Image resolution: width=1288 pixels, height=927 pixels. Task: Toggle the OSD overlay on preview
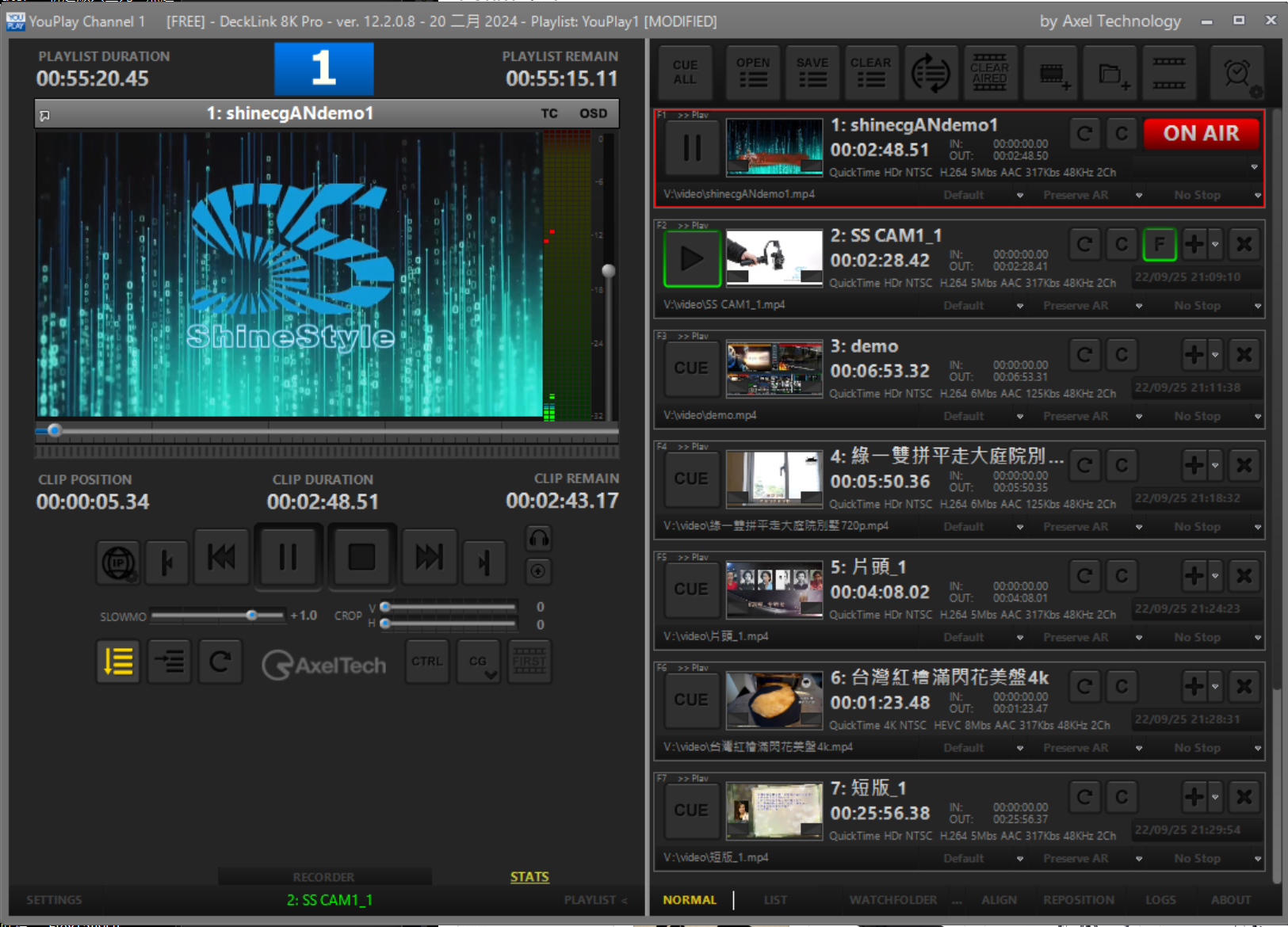pos(593,113)
